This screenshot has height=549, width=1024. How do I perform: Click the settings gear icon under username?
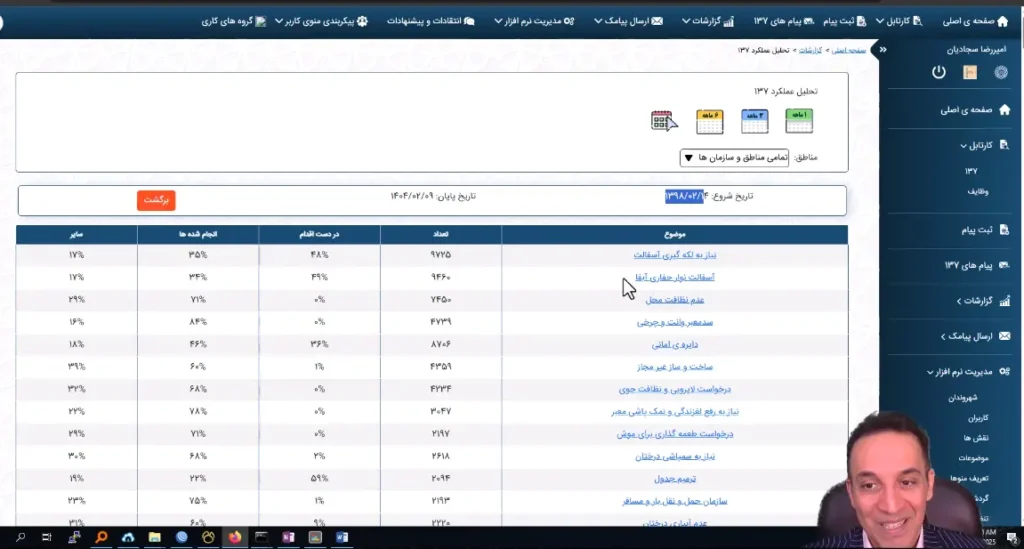1000,72
